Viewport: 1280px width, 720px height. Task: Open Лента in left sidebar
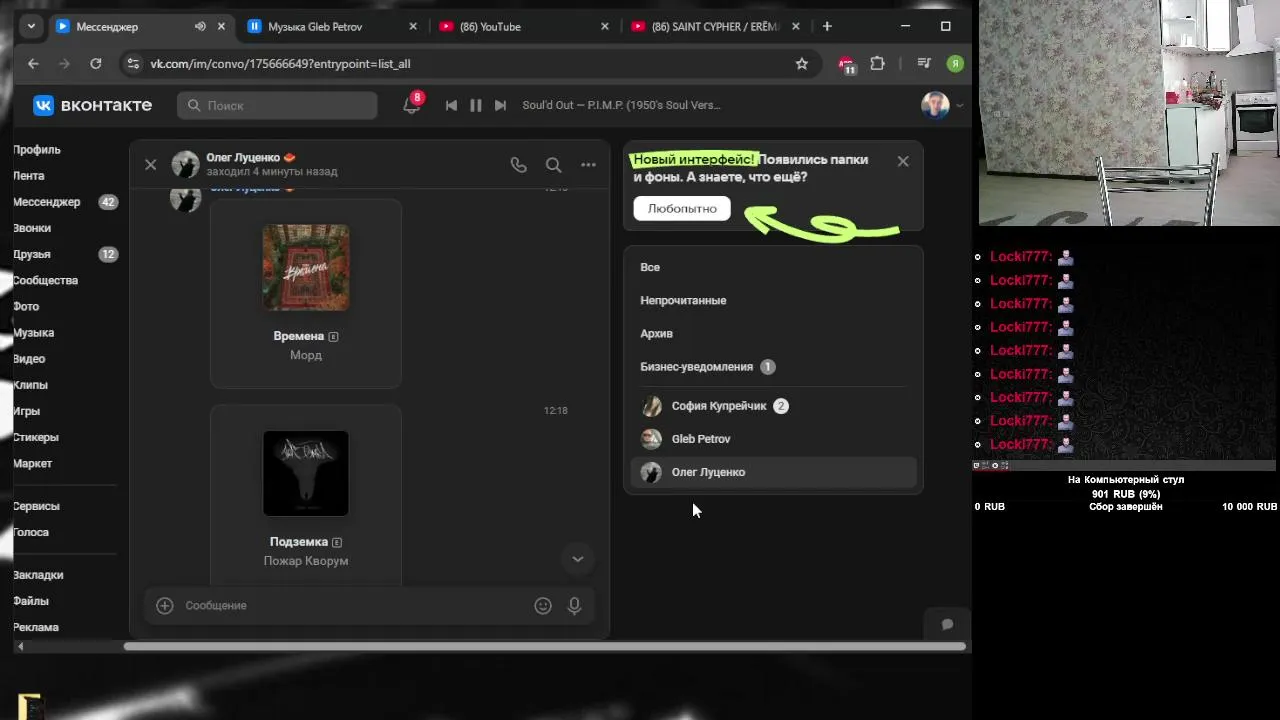click(29, 176)
